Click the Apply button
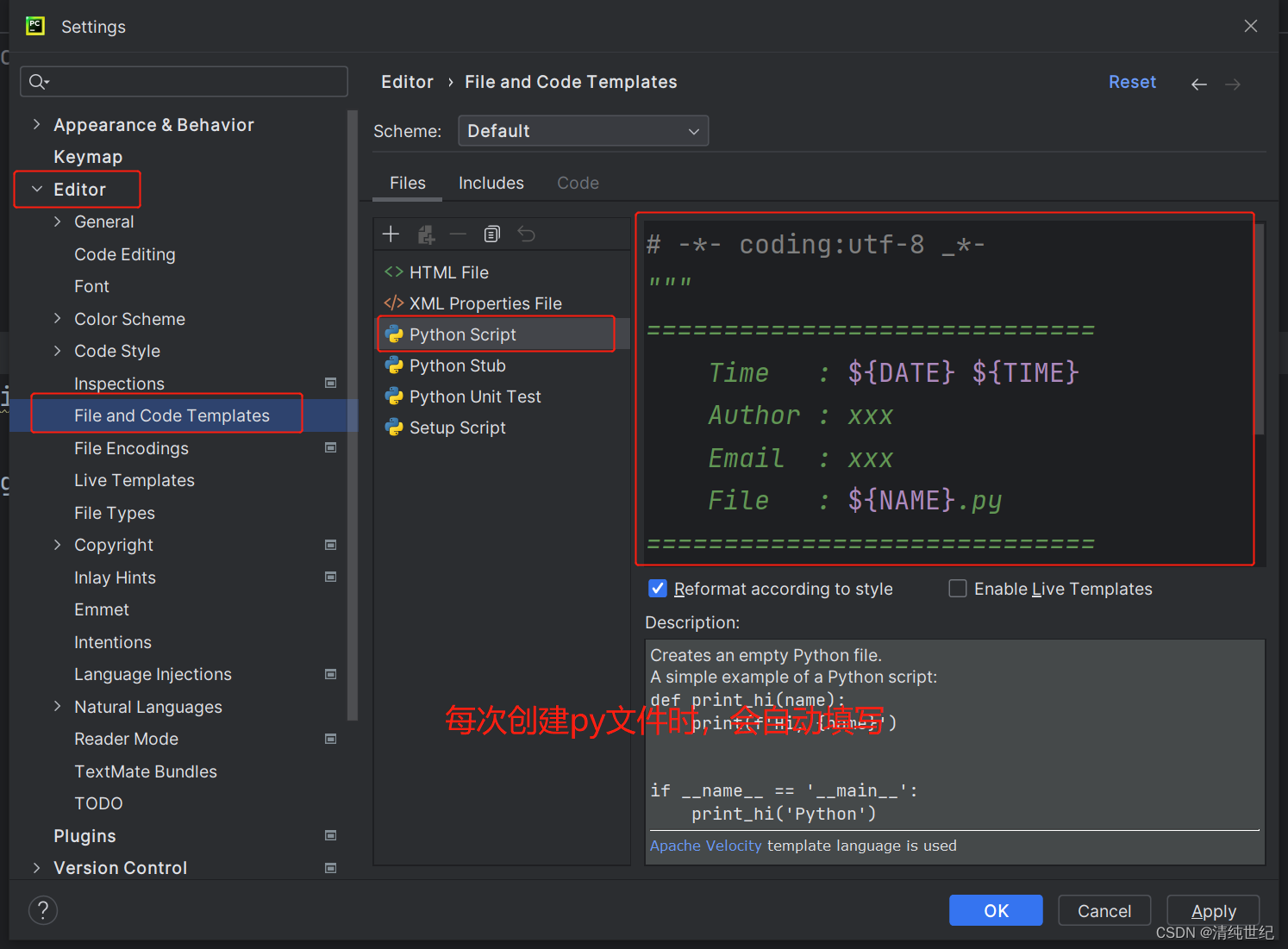 click(1213, 910)
